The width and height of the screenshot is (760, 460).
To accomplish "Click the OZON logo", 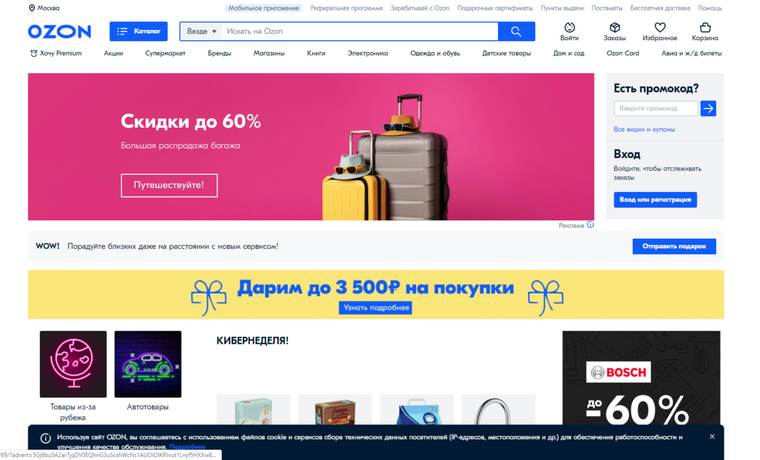I will point(59,32).
